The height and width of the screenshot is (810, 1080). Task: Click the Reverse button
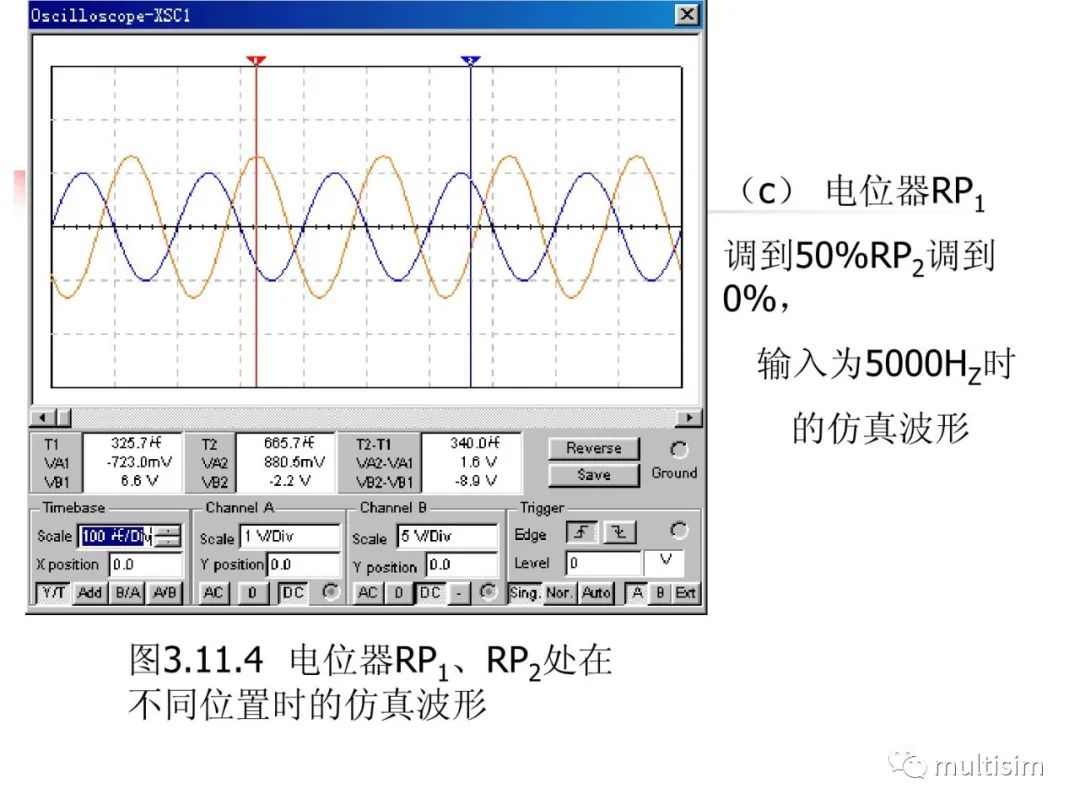tap(593, 448)
